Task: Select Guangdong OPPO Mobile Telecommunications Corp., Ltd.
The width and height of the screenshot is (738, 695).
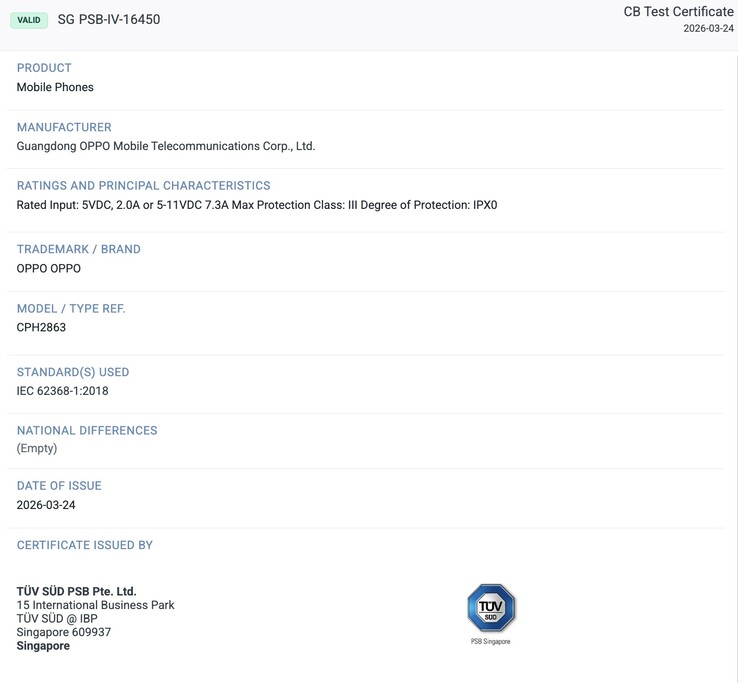Action: click(x=166, y=146)
